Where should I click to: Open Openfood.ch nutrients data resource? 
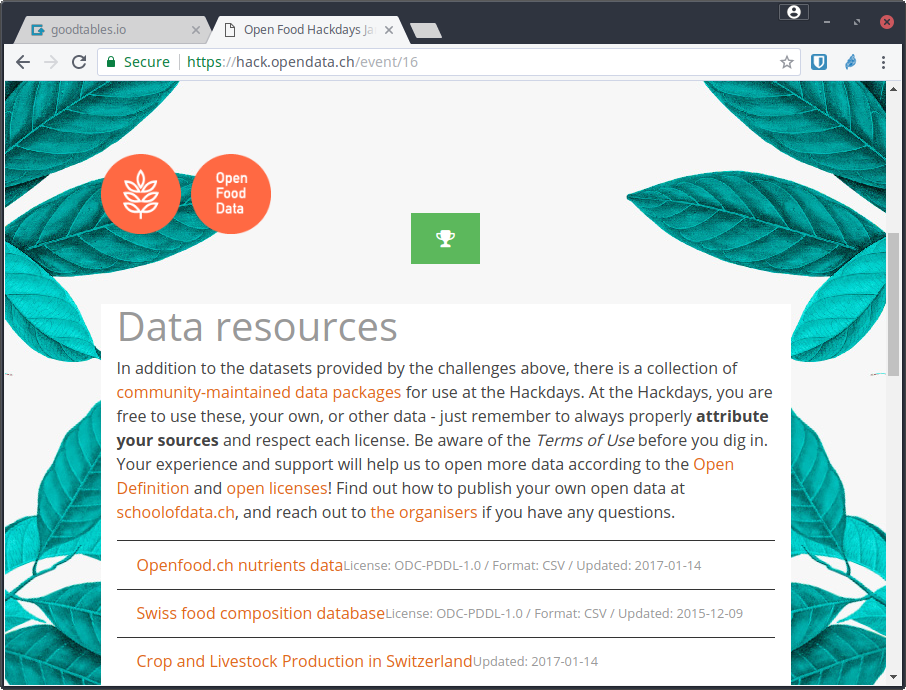(240, 565)
